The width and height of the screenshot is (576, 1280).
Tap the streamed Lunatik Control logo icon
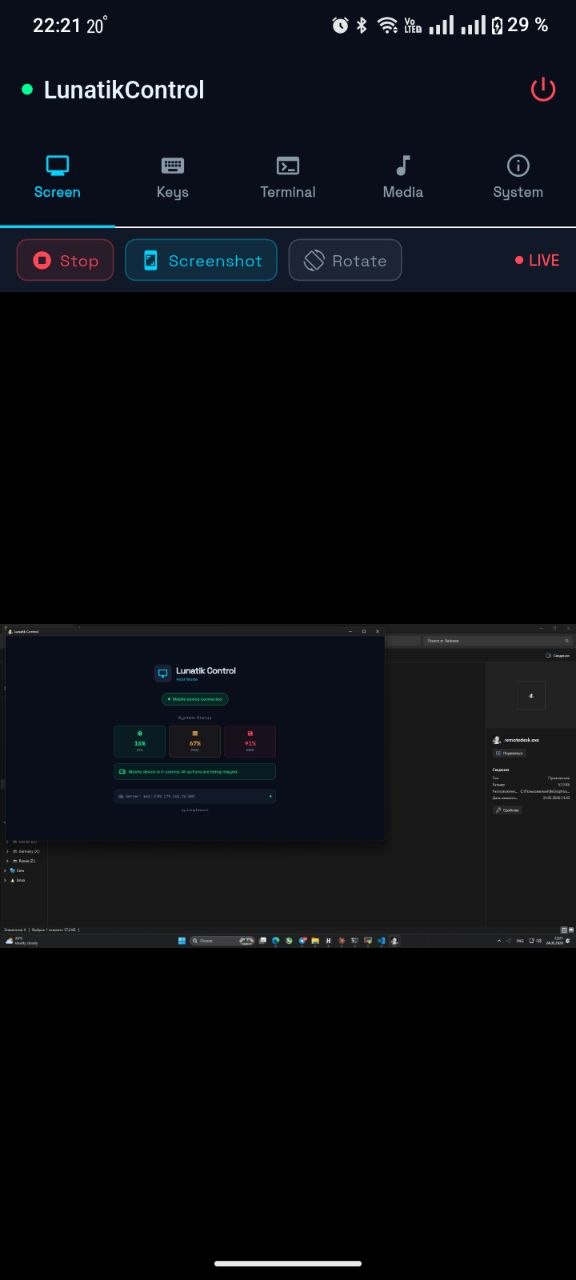pyautogui.click(x=163, y=674)
